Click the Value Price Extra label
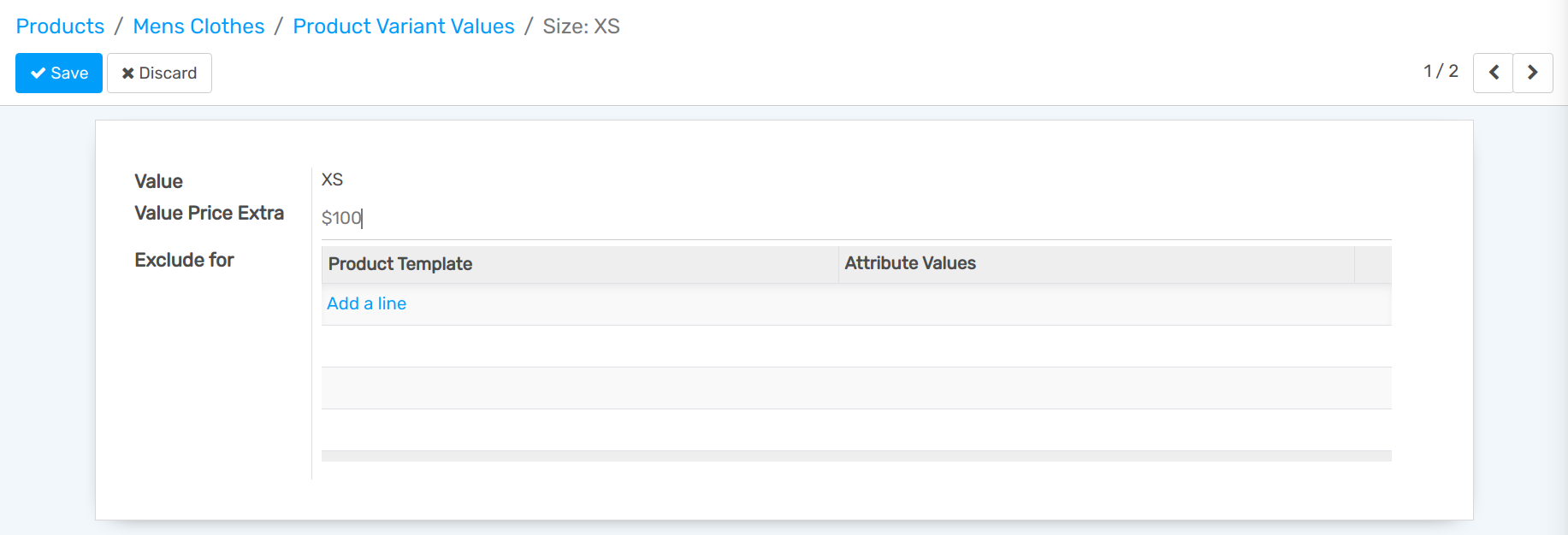Viewport: 1568px width, 535px height. (209, 213)
